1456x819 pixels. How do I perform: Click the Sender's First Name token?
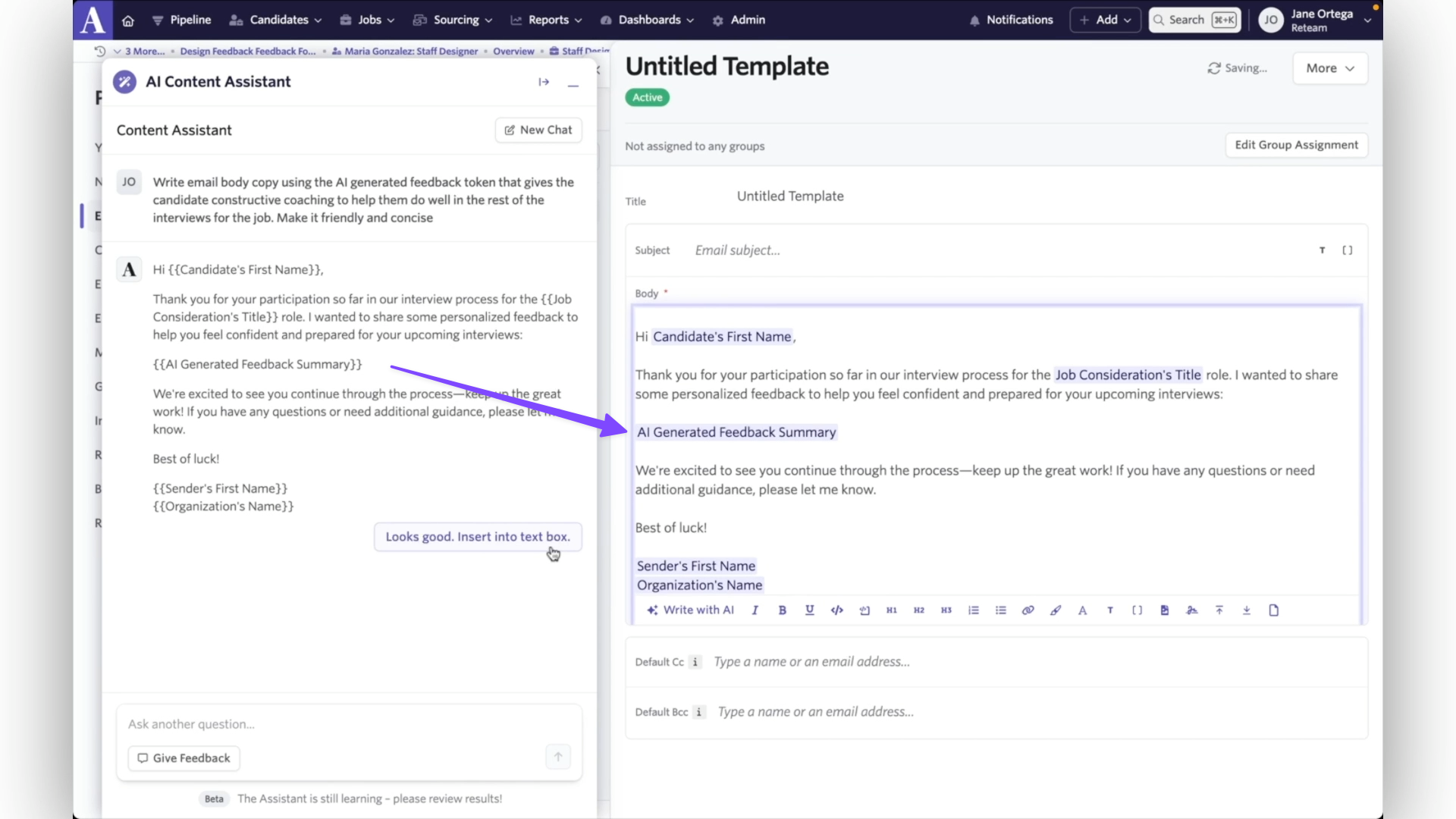pos(696,566)
